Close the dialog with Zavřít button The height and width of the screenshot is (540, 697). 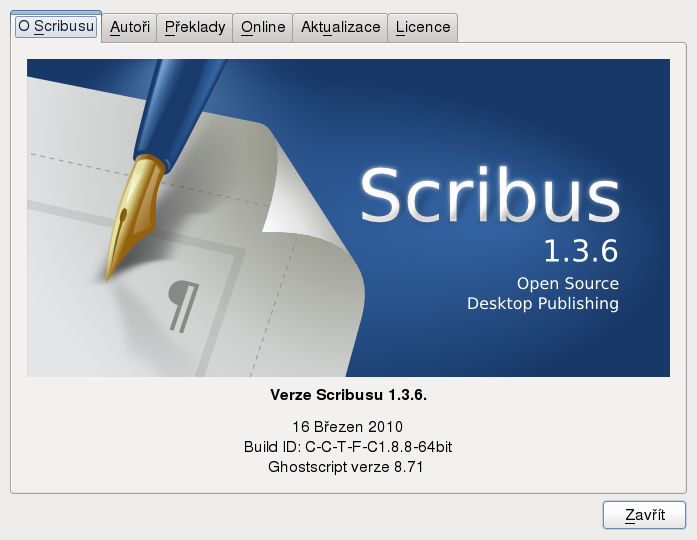coord(644,515)
